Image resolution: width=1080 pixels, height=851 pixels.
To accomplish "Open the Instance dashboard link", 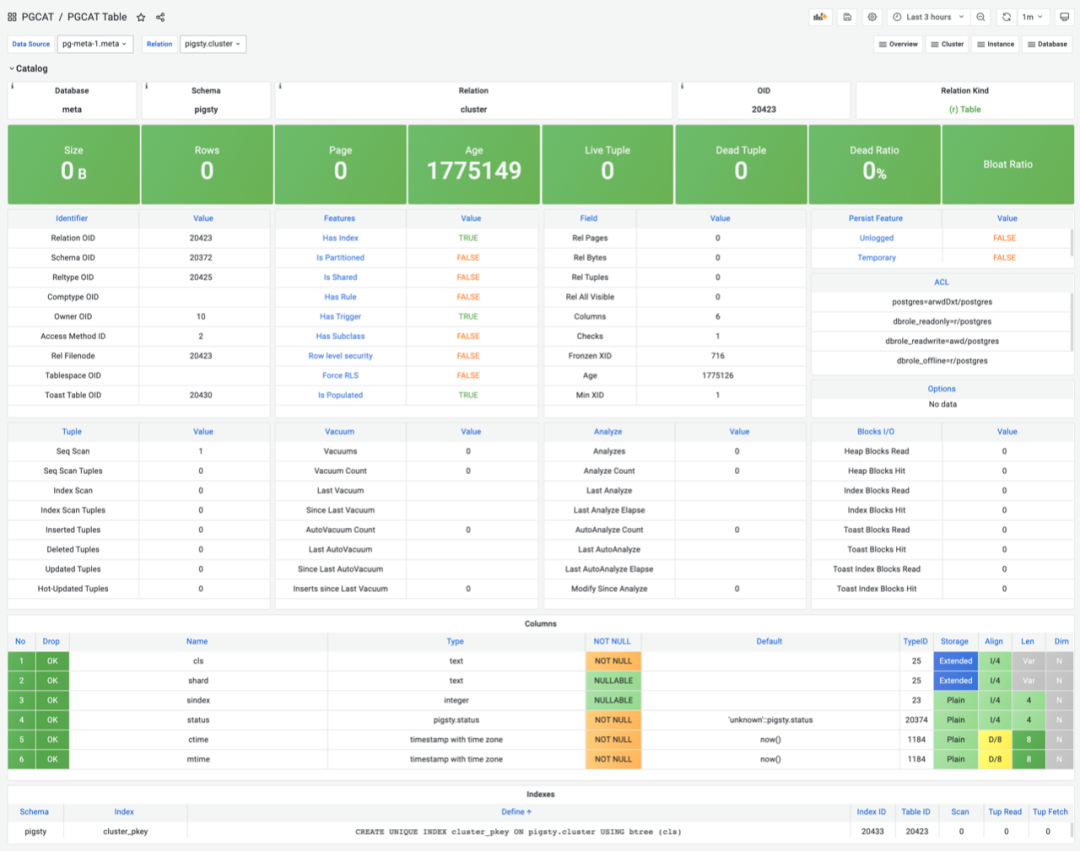I will (995, 44).
